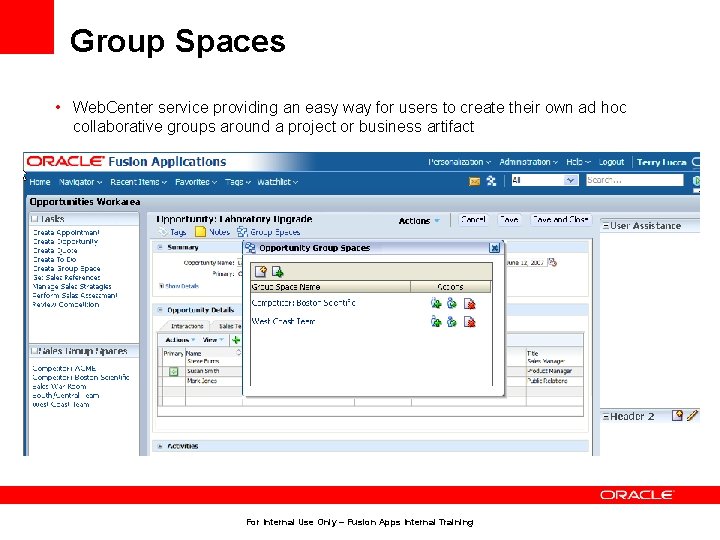This screenshot has height=540, width=720.
Task: Open Create Opportunity task link
Action: 66,241
